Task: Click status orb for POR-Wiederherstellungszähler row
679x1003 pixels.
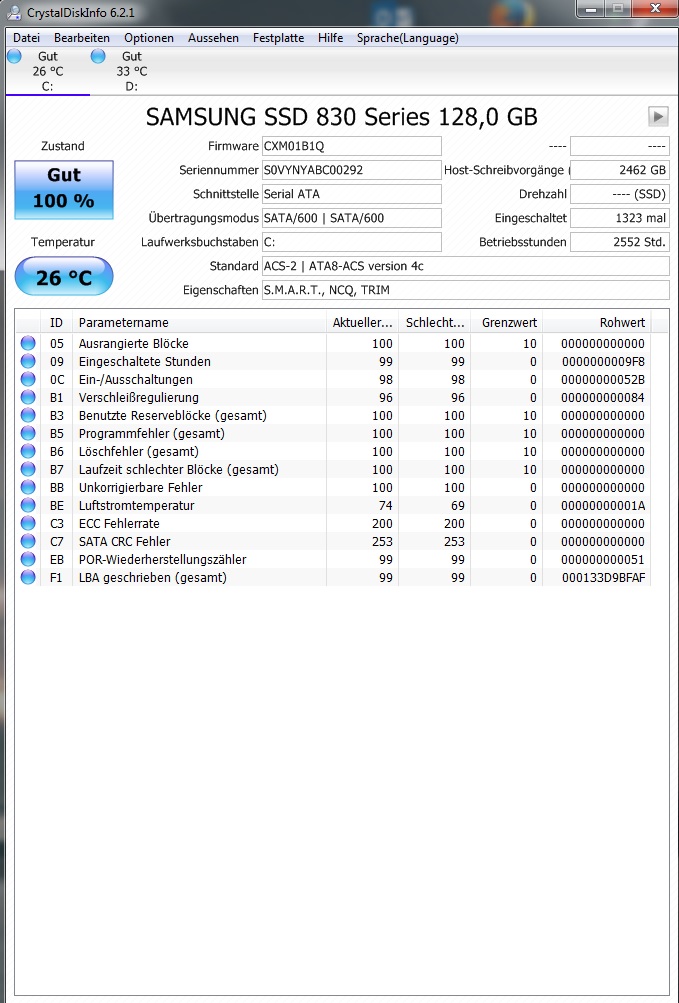Action: click(28, 559)
